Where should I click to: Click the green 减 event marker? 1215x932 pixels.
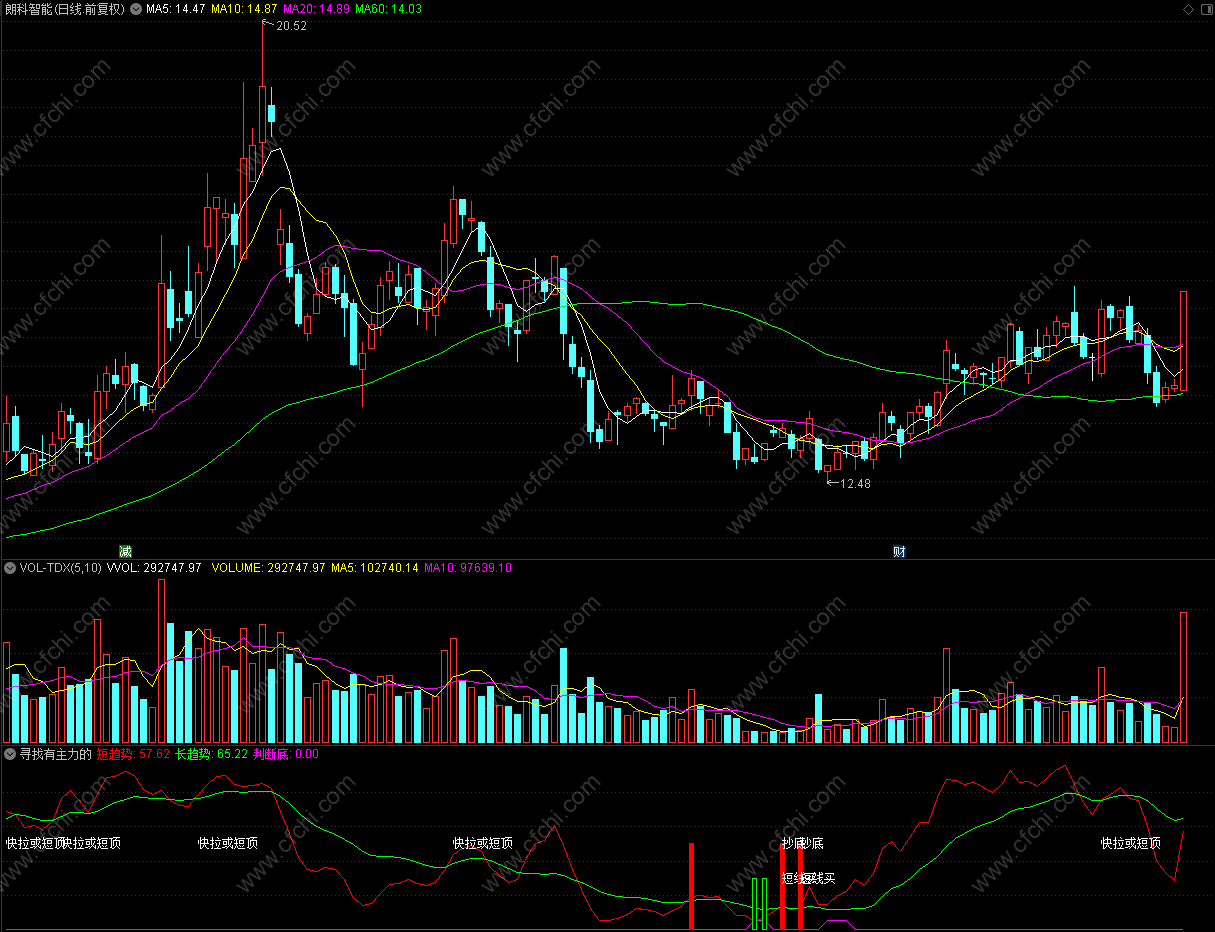click(125, 552)
